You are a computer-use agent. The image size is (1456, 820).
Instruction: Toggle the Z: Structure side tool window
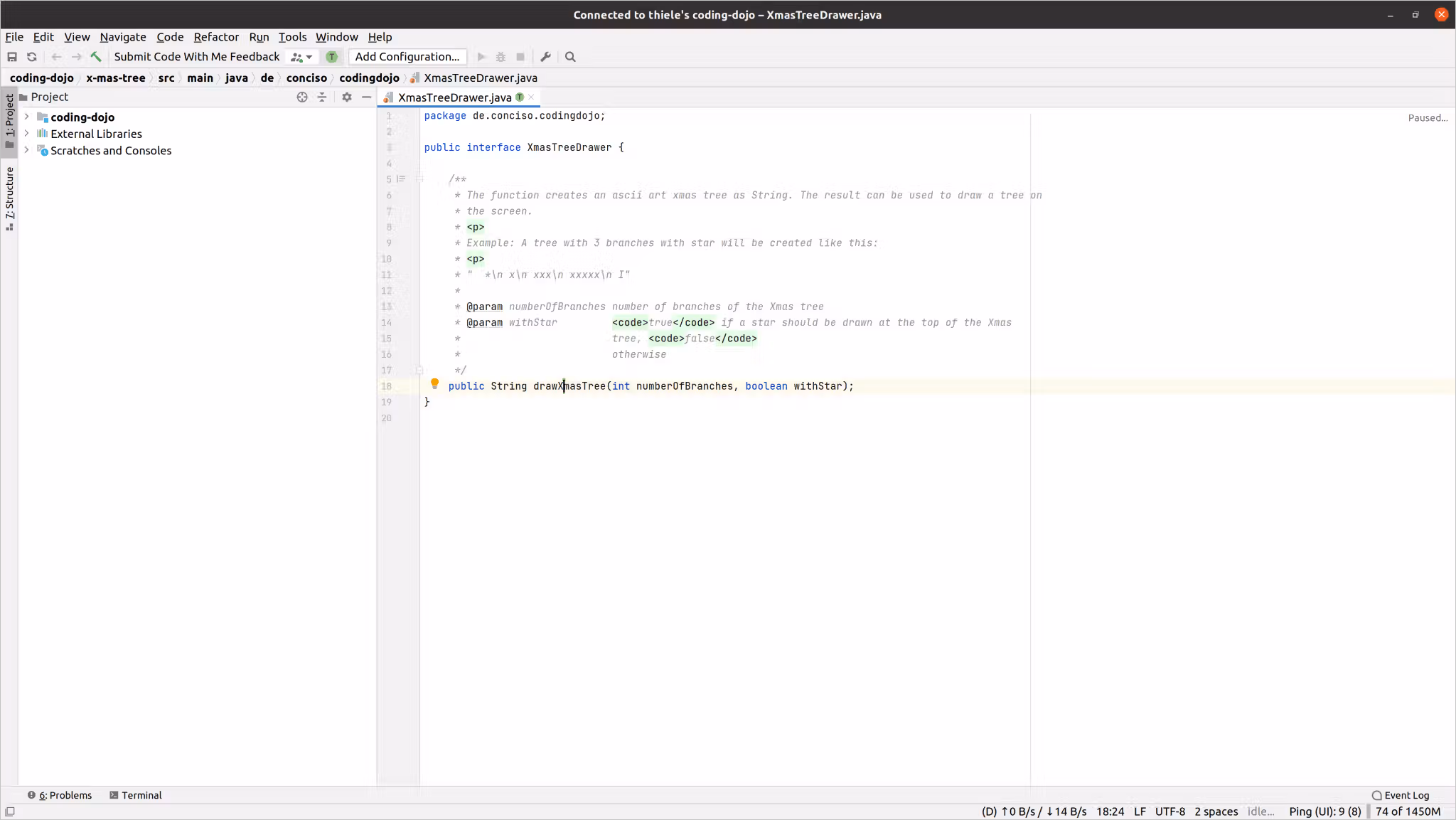coord(9,198)
